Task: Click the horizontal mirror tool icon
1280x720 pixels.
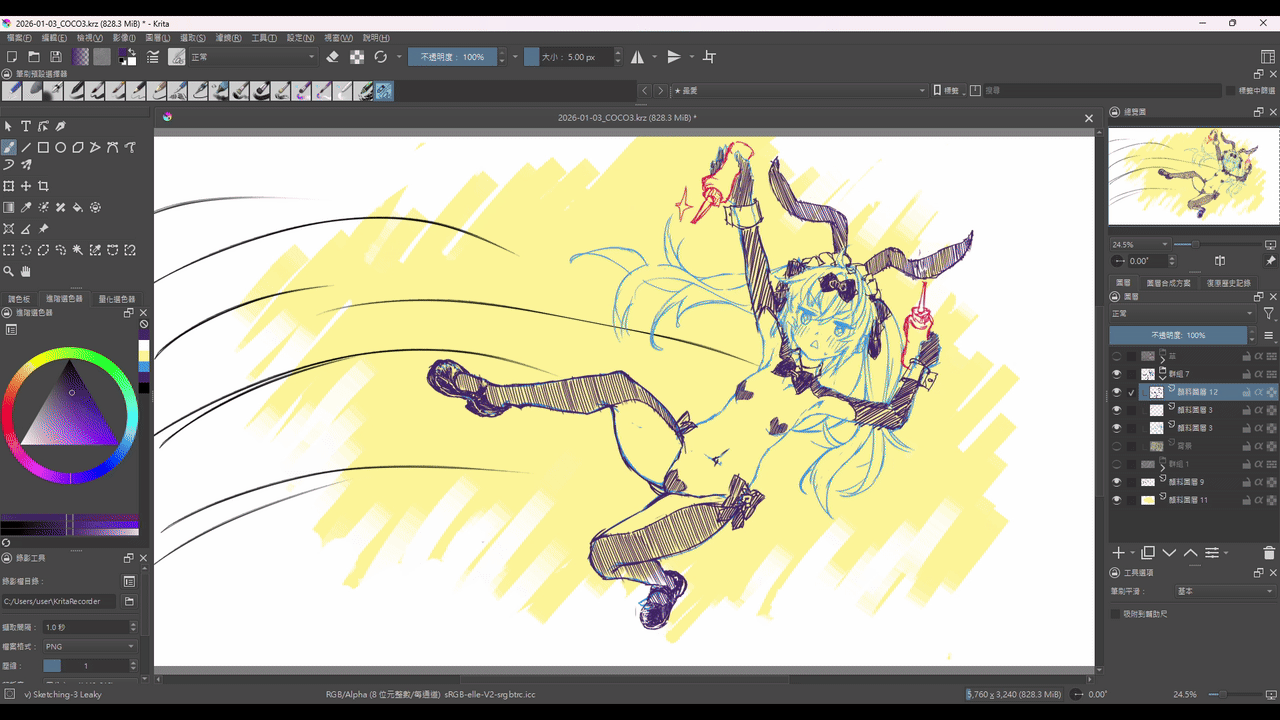Action: [x=637, y=57]
